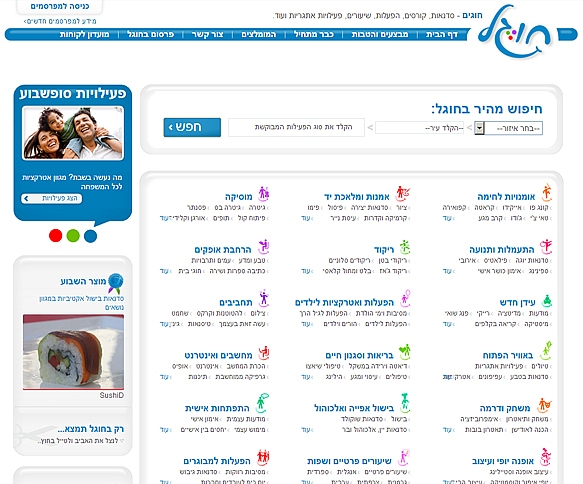
Task: Click the אופנה יופי ועיצוב icon
Action: (x=546, y=457)
